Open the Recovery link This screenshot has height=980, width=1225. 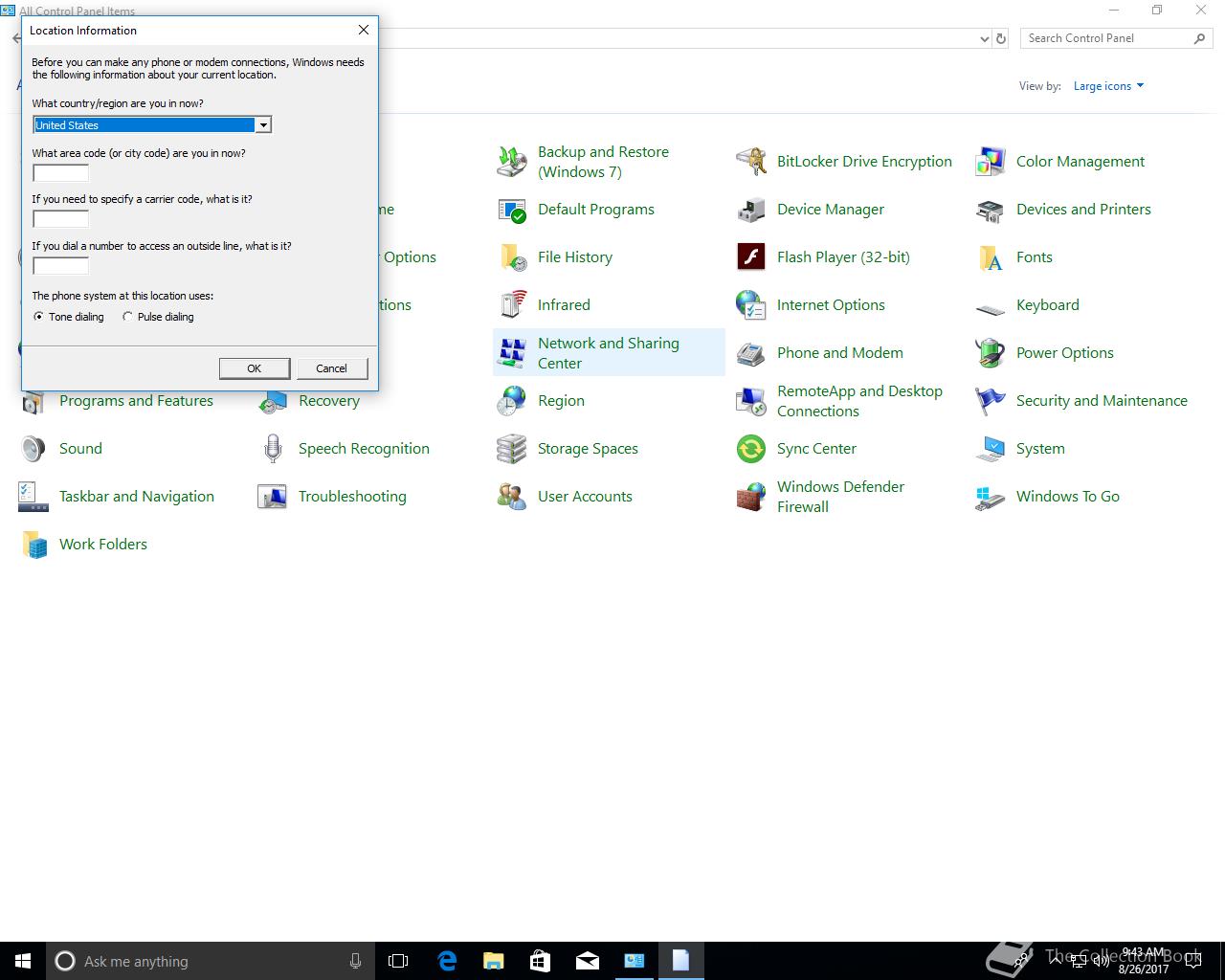(329, 401)
